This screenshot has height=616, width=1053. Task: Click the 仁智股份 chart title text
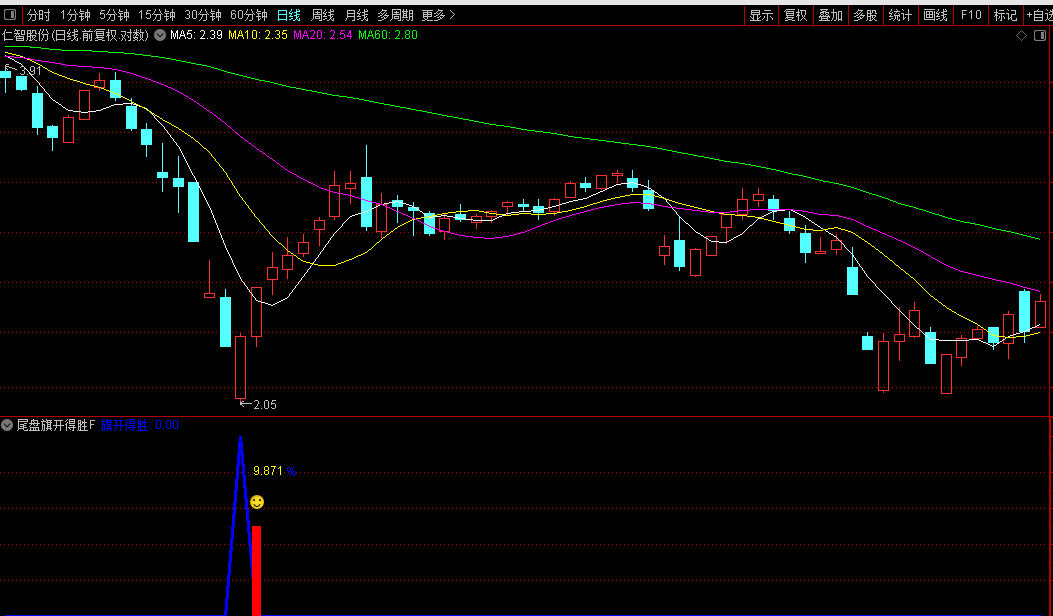76,36
